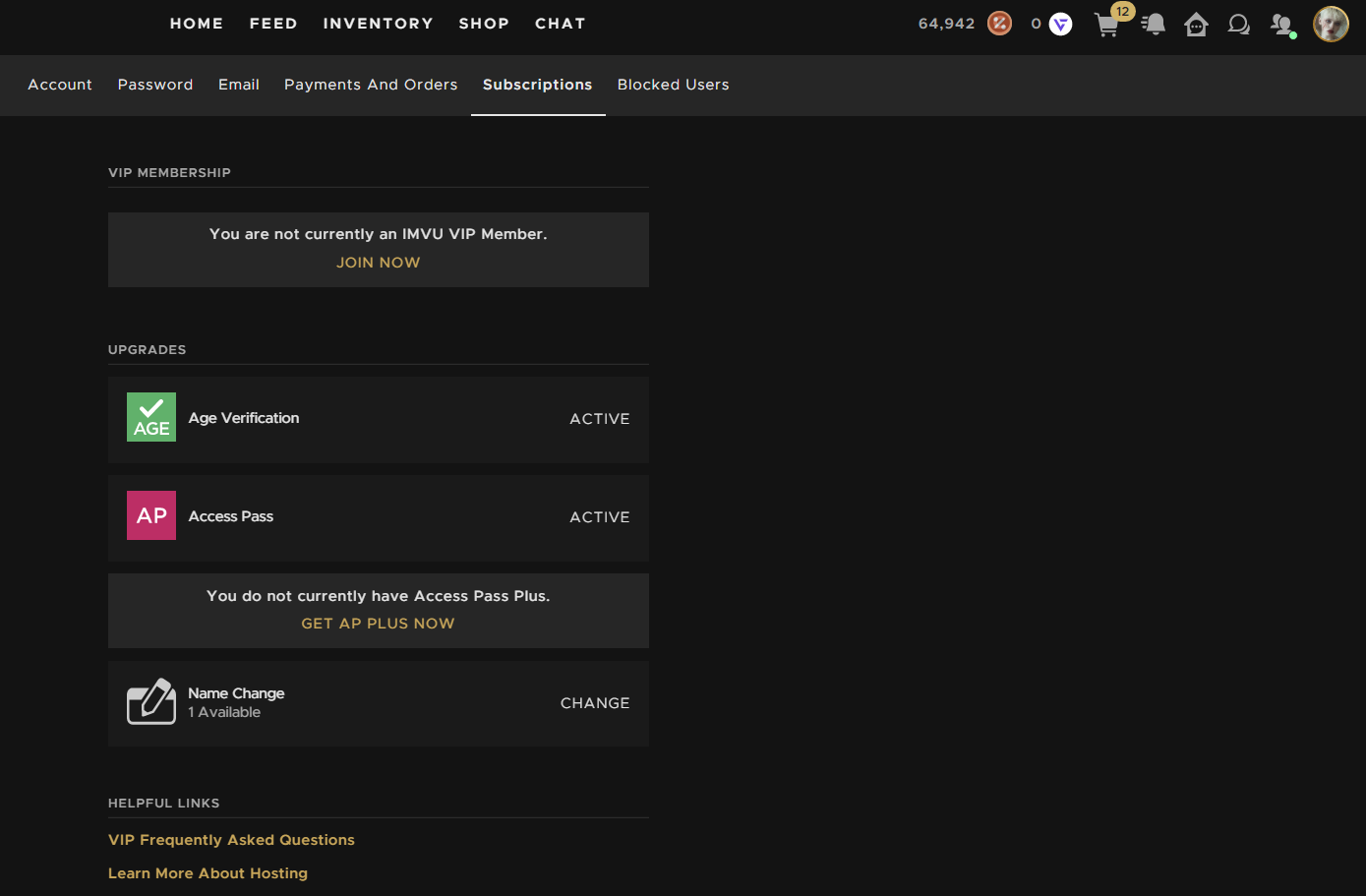Viewport: 1366px width, 896px height.
Task: Click ACTIVE status for Age Verification
Action: coord(600,419)
